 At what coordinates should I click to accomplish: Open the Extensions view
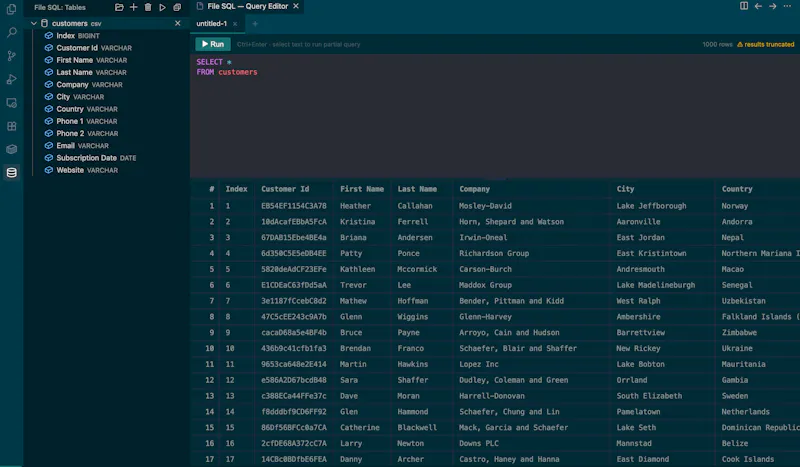coord(11,126)
